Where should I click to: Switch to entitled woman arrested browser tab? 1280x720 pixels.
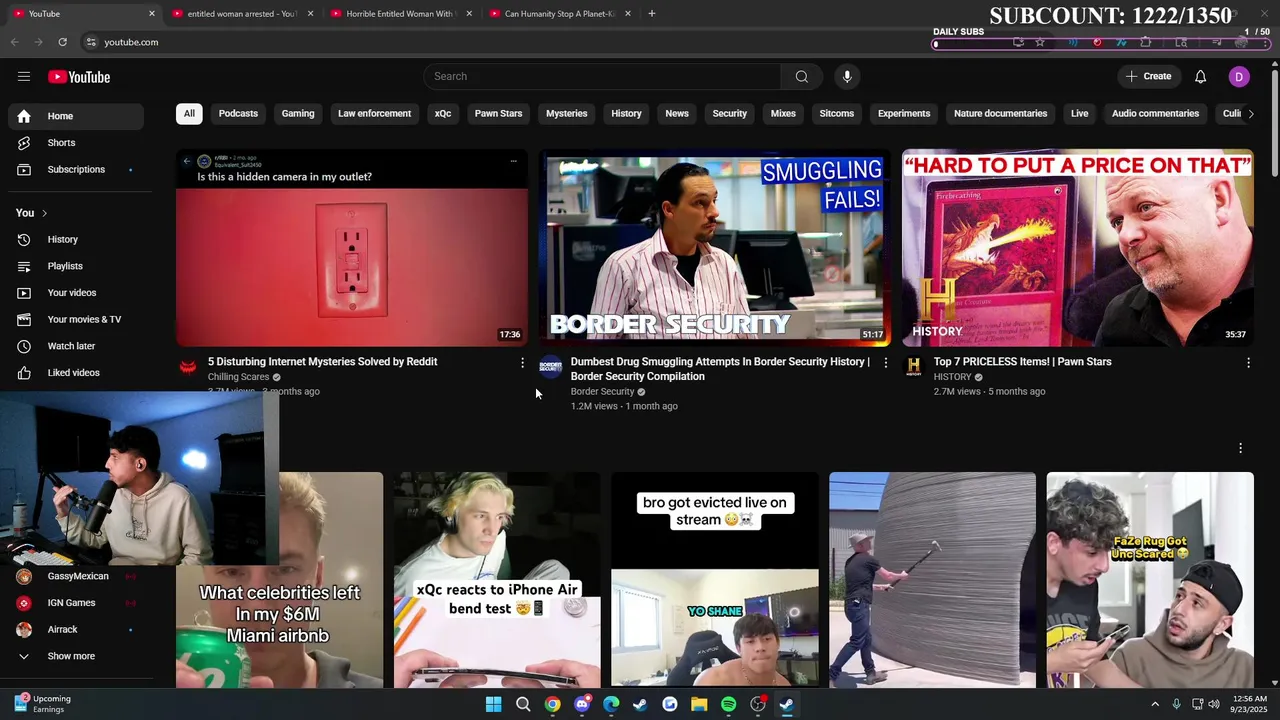tap(241, 14)
